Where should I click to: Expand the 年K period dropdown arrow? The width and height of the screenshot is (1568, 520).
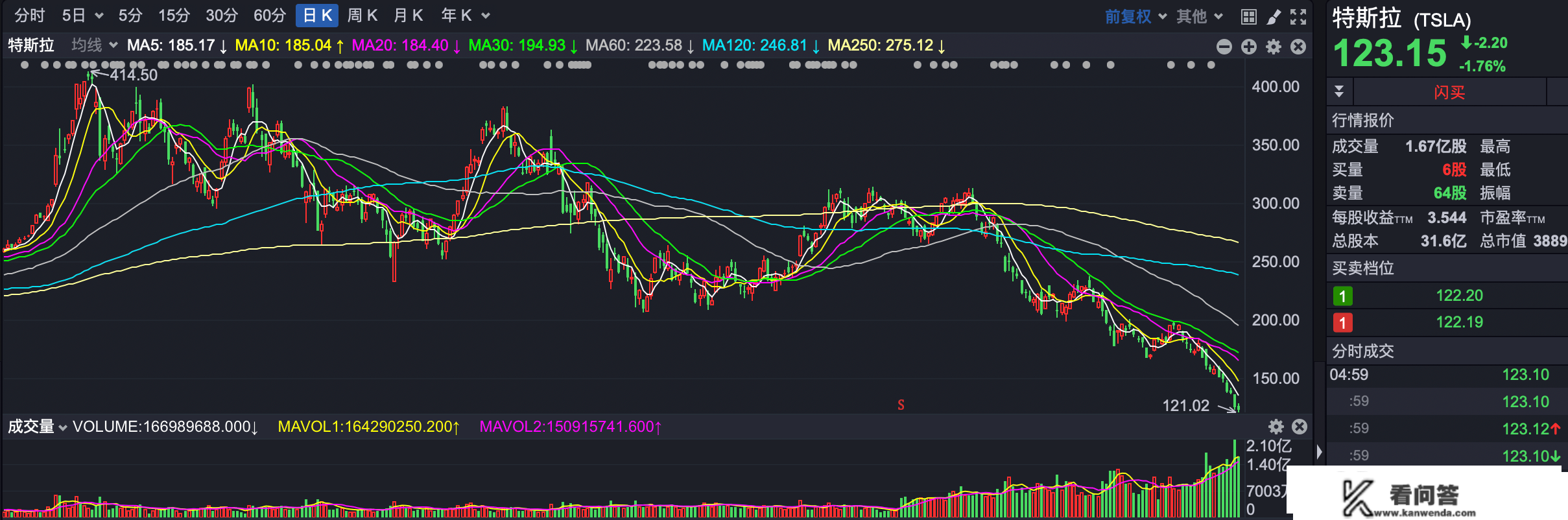486,16
